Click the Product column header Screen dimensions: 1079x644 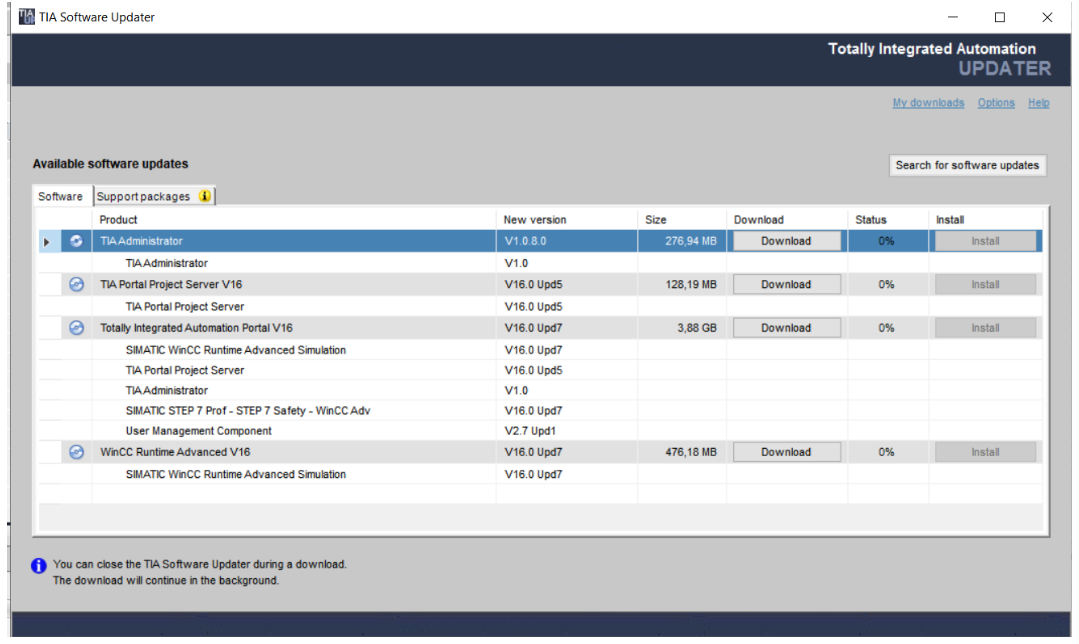click(x=294, y=219)
